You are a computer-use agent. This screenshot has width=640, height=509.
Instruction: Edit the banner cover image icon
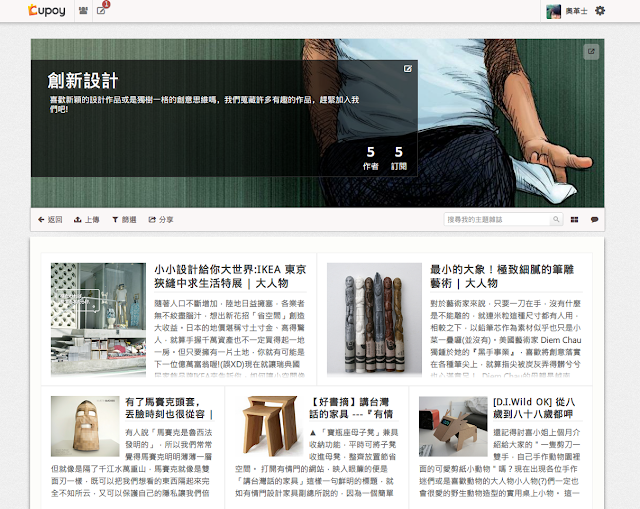[x=591, y=51]
